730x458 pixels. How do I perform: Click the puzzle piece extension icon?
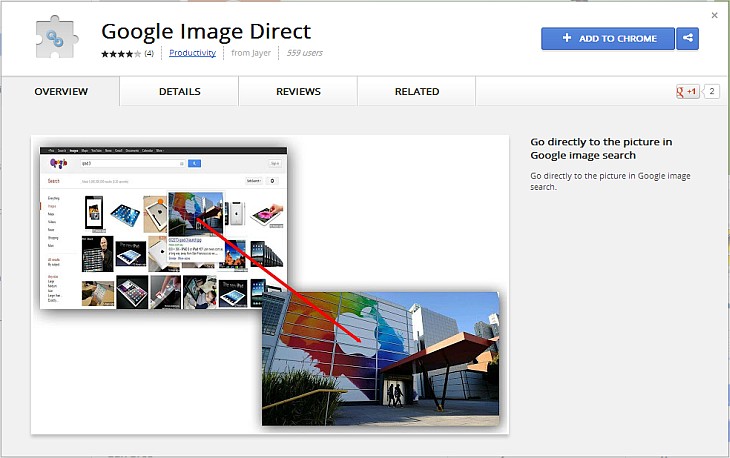(x=58, y=38)
